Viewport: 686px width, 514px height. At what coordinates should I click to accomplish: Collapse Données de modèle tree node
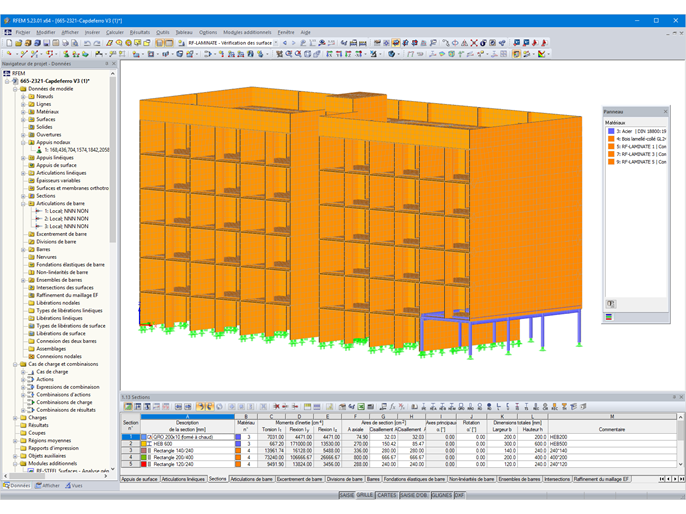click(15, 89)
